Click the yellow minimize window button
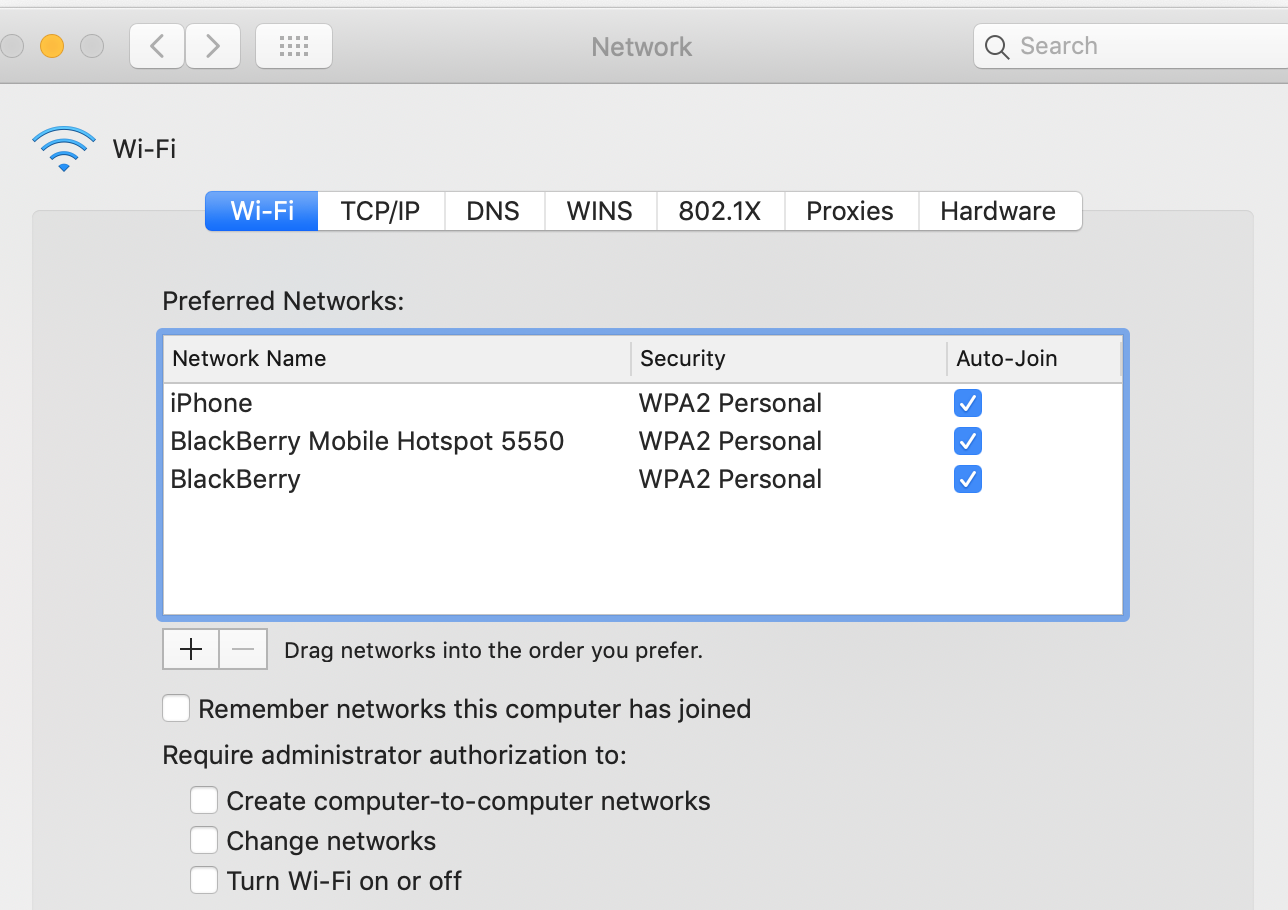This screenshot has width=1288, height=910. click(x=52, y=46)
